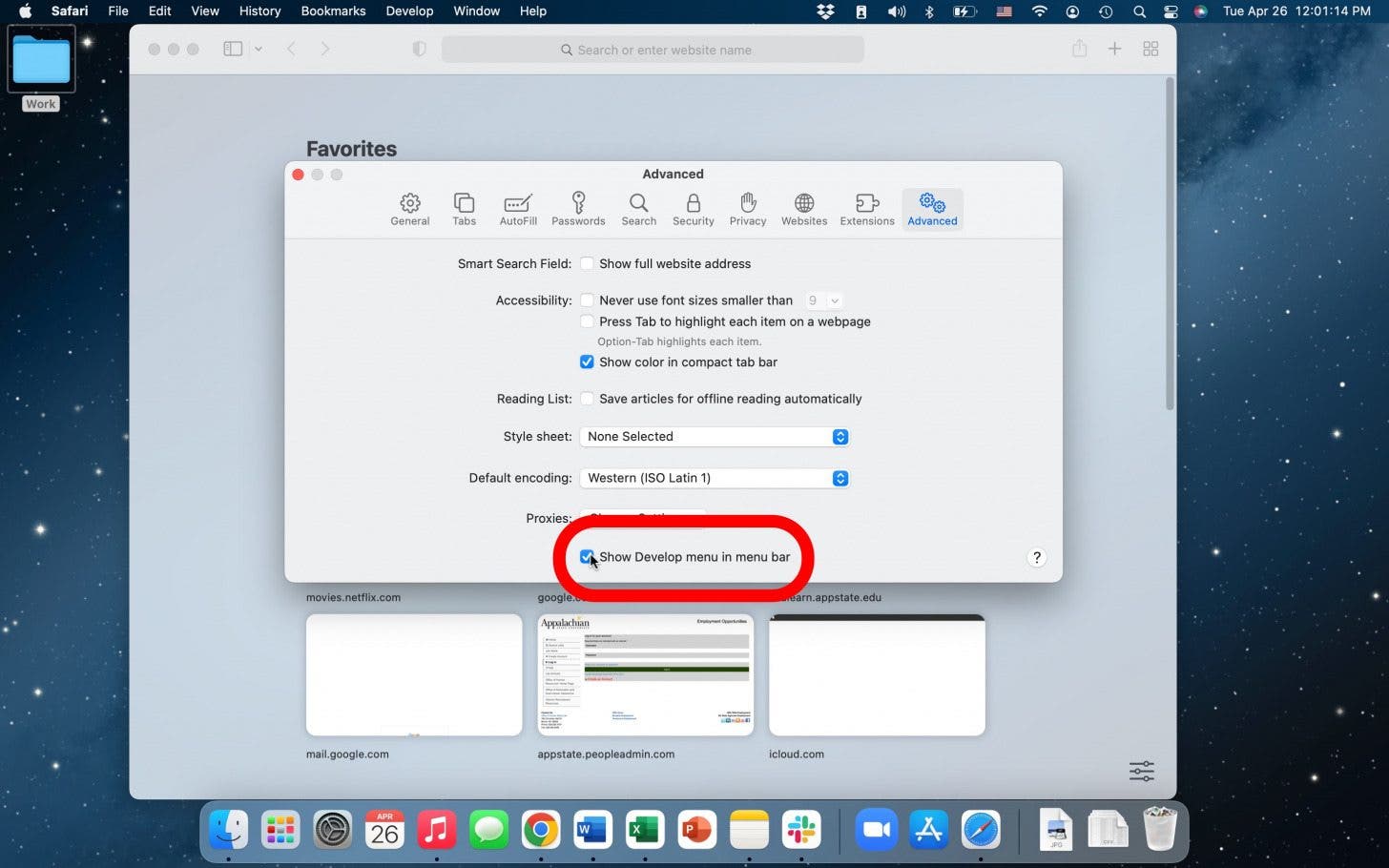Click the search or enter website field
This screenshot has height=868, width=1389.
pyautogui.click(x=653, y=50)
